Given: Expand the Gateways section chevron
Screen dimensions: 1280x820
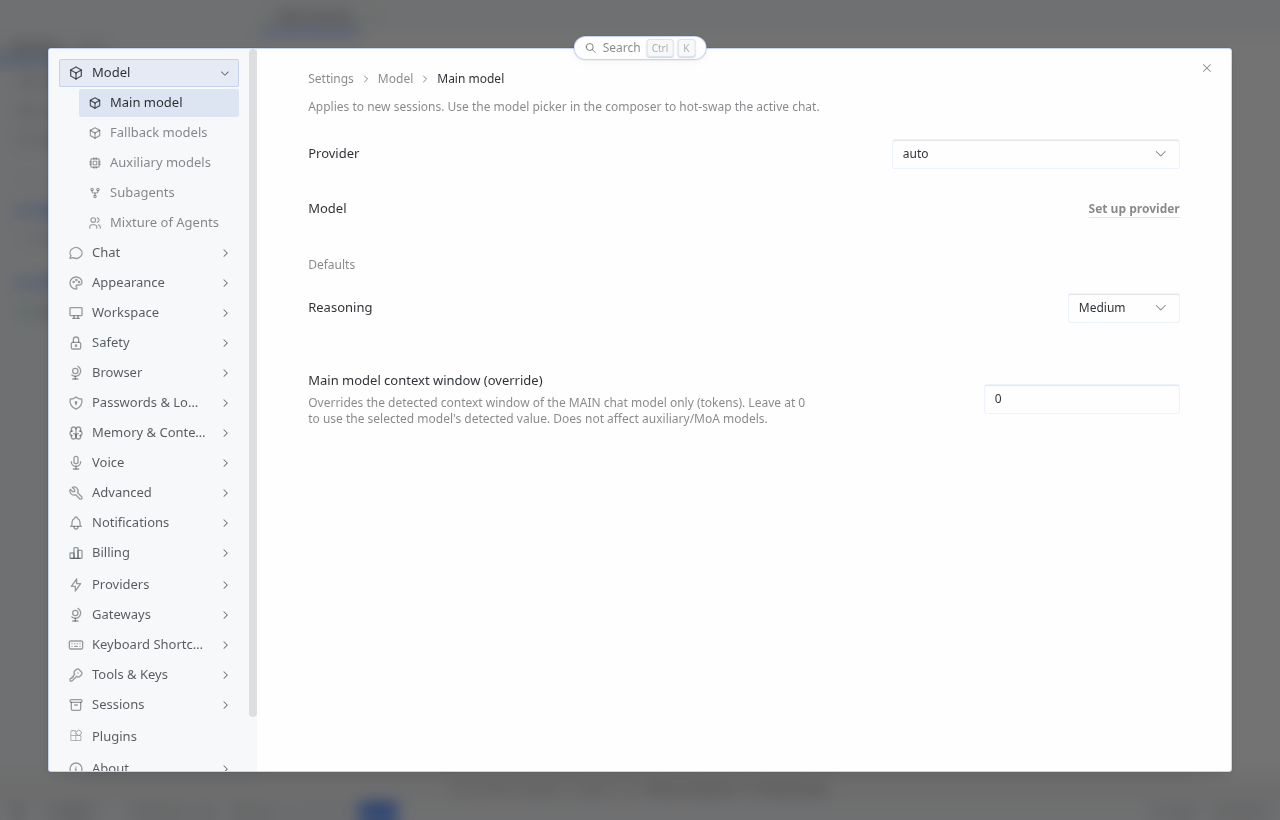Looking at the screenshot, I should (225, 615).
